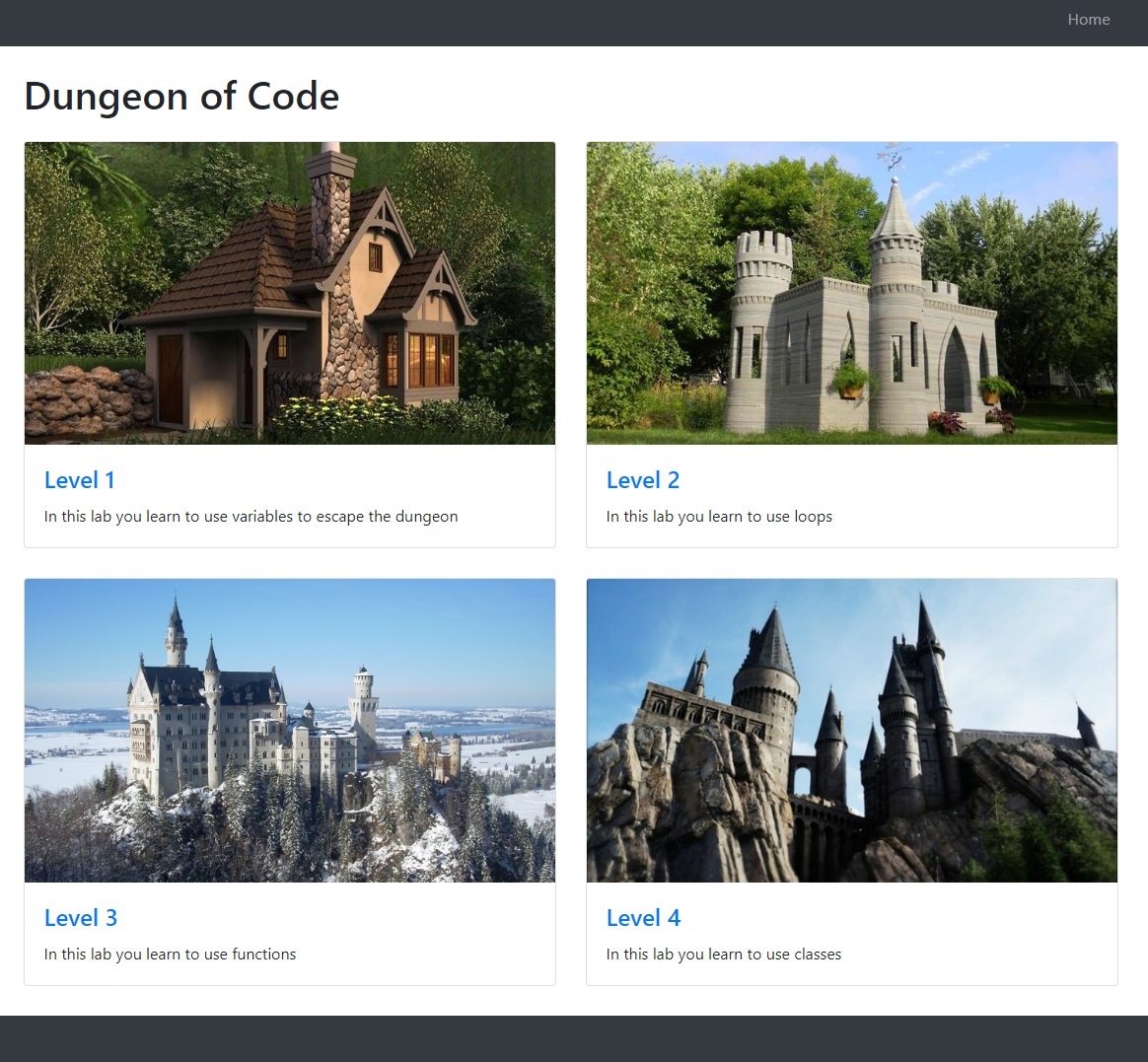Open the Level 3 link
Viewport: 1148px width, 1062px height.
81,918
